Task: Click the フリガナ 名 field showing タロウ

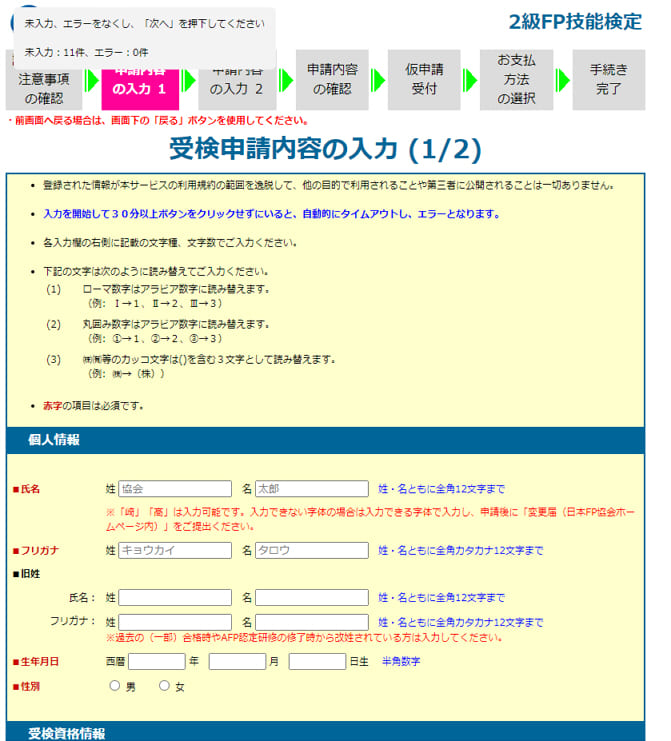Action: [311, 550]
